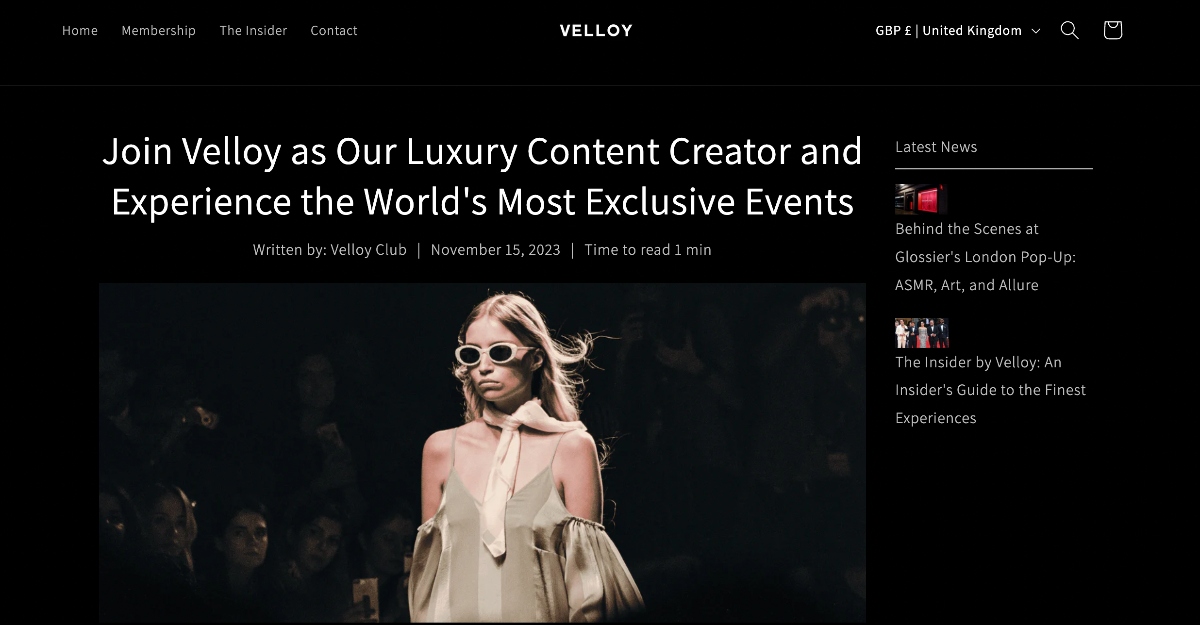
Task: Click the runway model hero image
Action: 482,453
